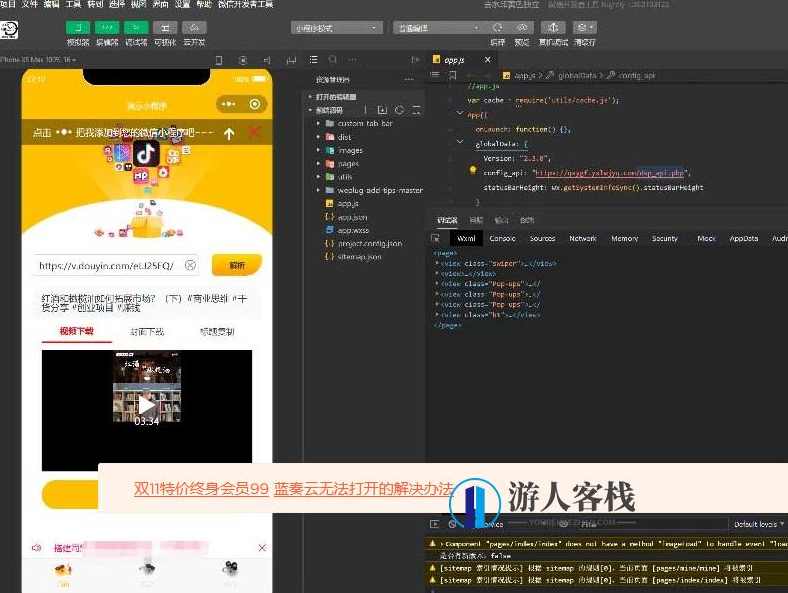Switch to the Network debugger tab
This screenshot has height=593, width=788.
[x=582, y=238]
